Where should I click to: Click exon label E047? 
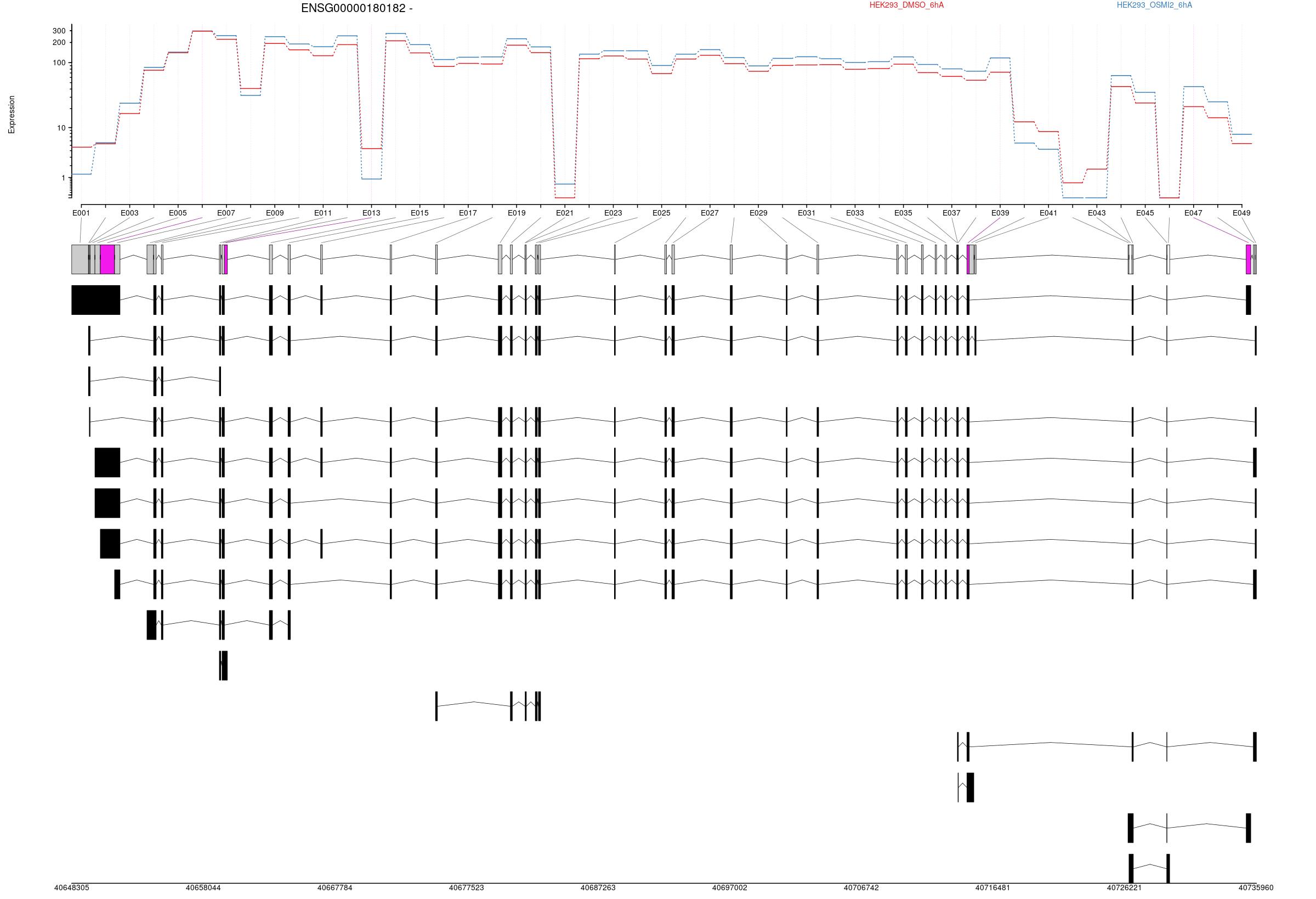[1193, 213]
